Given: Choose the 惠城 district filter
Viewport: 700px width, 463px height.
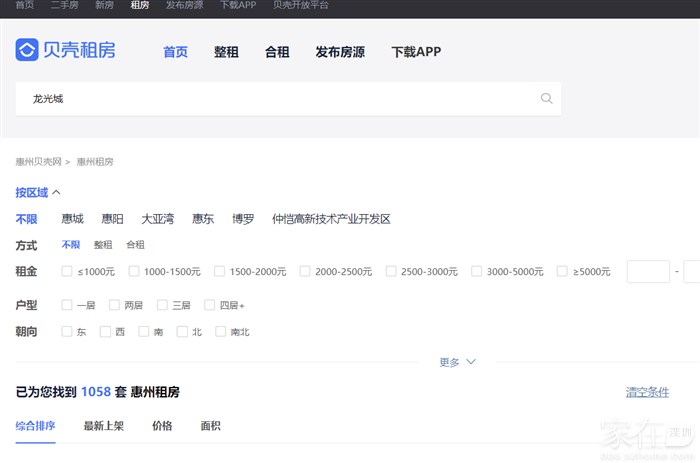Looking at the screenshot, I should 73,219.
